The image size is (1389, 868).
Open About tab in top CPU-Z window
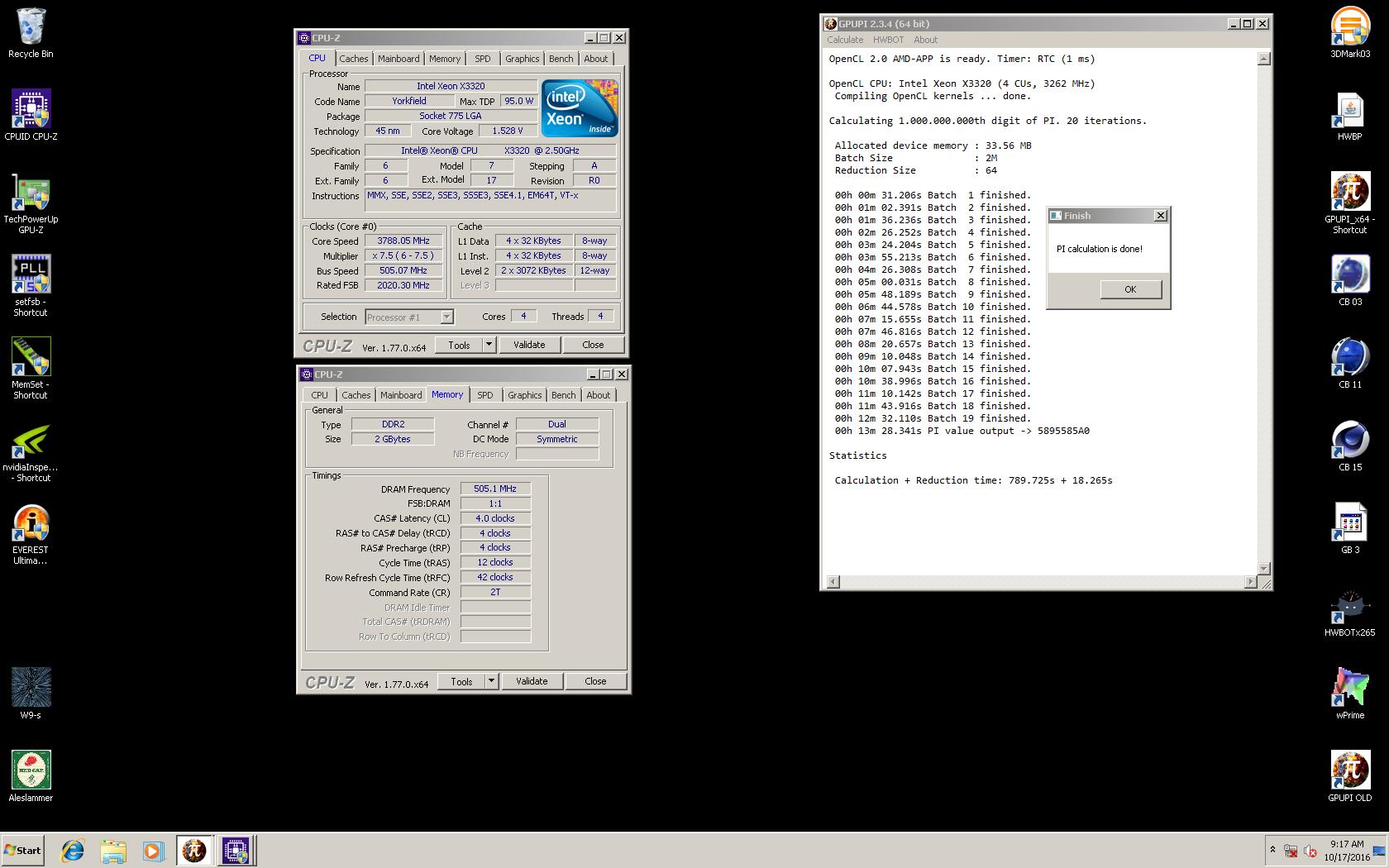596,59
